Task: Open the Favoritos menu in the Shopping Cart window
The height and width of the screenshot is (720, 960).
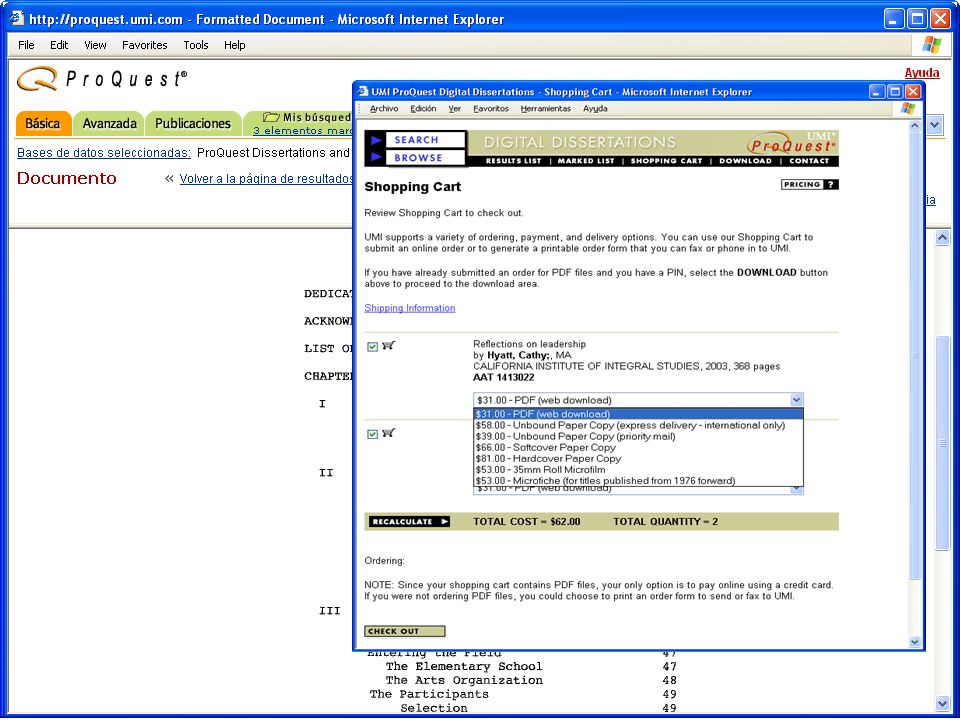Action: 491,108
